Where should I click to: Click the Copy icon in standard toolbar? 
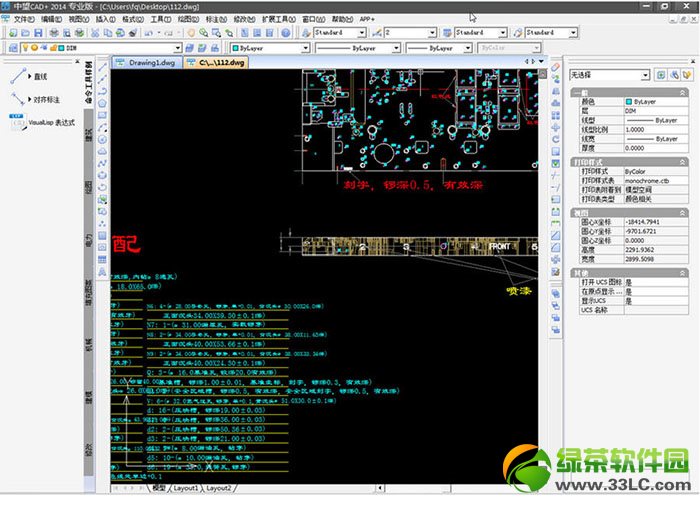click(x=108, y=33)
